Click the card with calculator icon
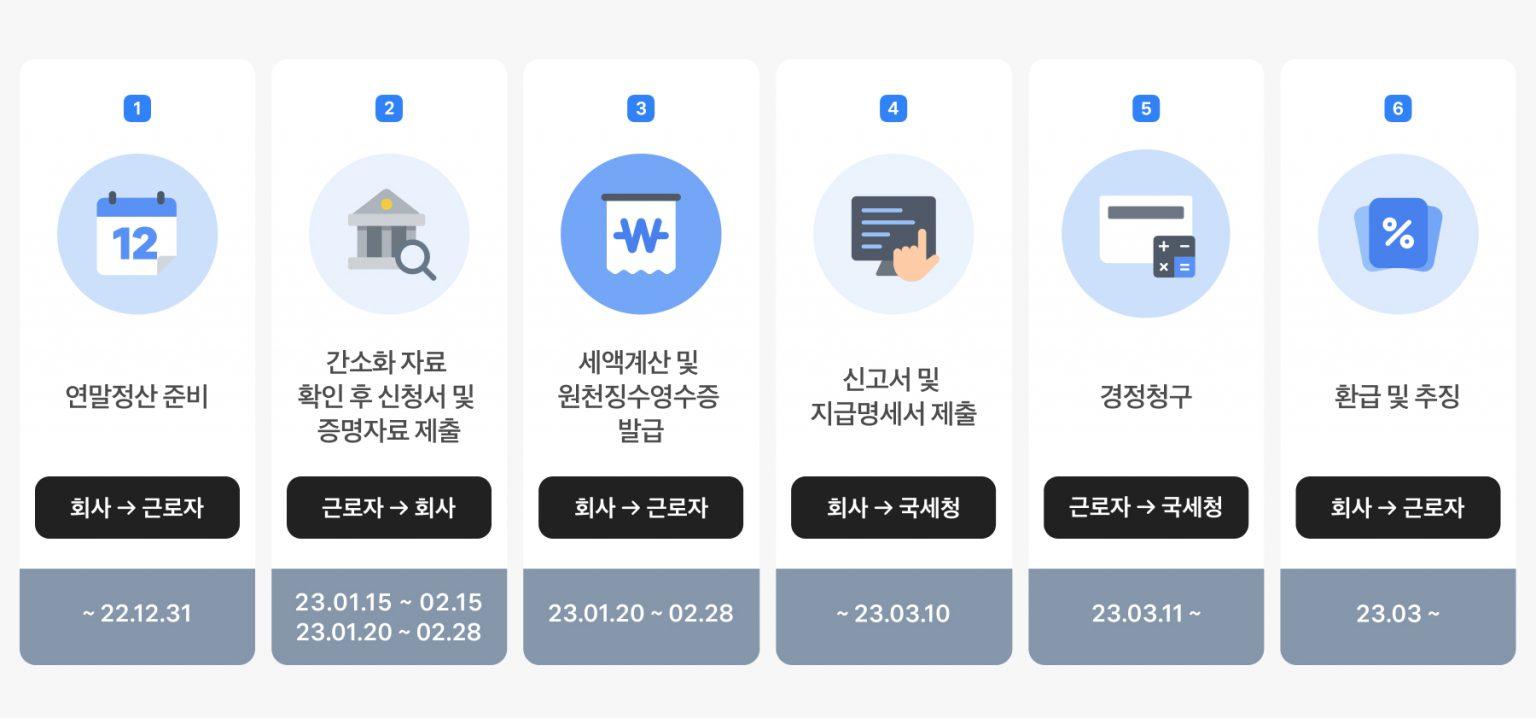The height and width of the screenshot is (718, 1536). (1146, 234)
